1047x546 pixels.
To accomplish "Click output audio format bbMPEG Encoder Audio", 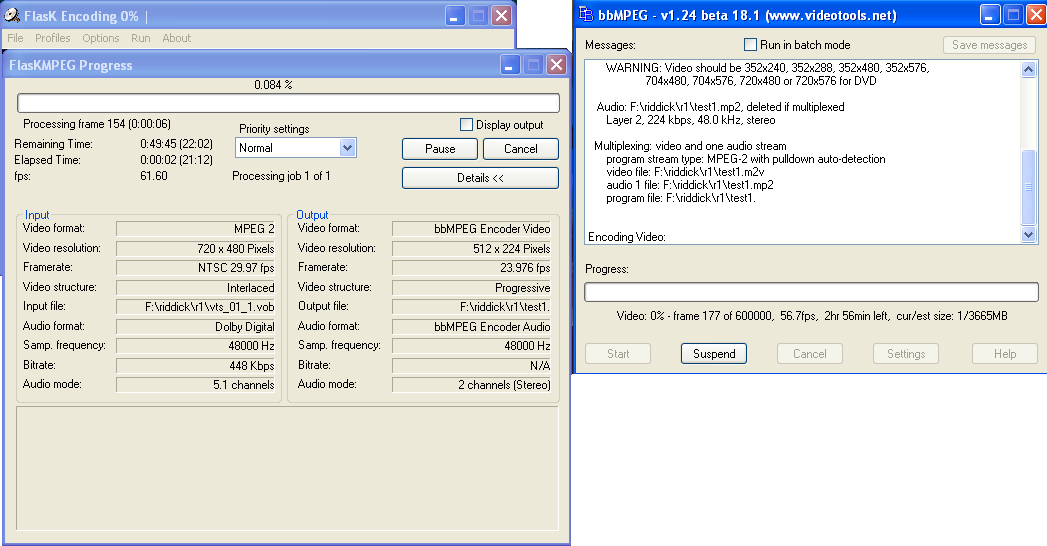I will pyautogui.click(x=471, y=326).
